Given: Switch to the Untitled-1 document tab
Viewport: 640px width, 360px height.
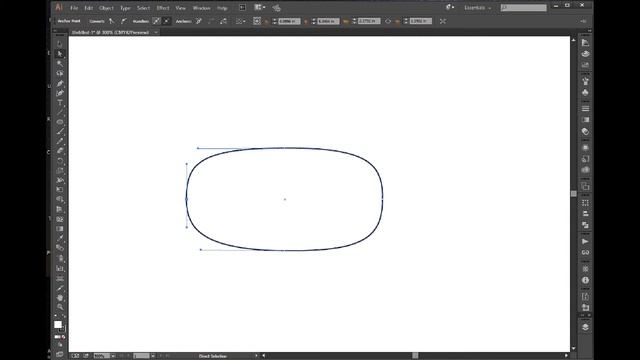Looking at the screenshot, I should (110, 32).
